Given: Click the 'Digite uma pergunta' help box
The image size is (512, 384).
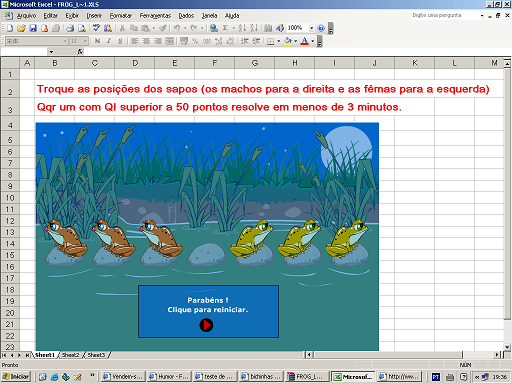Looking at the screenshot, I should pyautogui.click(x=445, y=15).
